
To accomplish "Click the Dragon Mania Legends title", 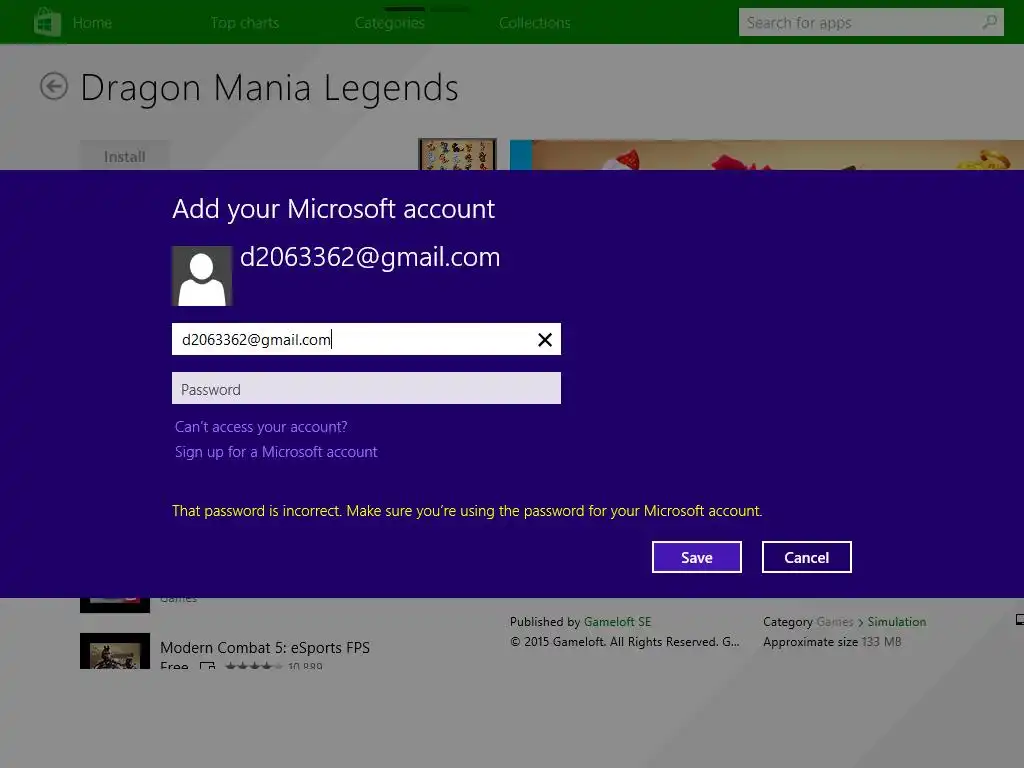I will 269,88.
